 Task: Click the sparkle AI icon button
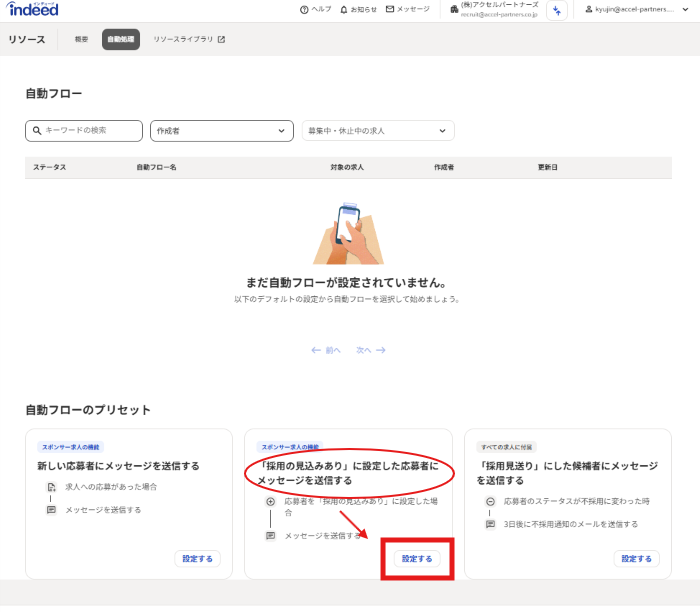click(x=557, y=10)
